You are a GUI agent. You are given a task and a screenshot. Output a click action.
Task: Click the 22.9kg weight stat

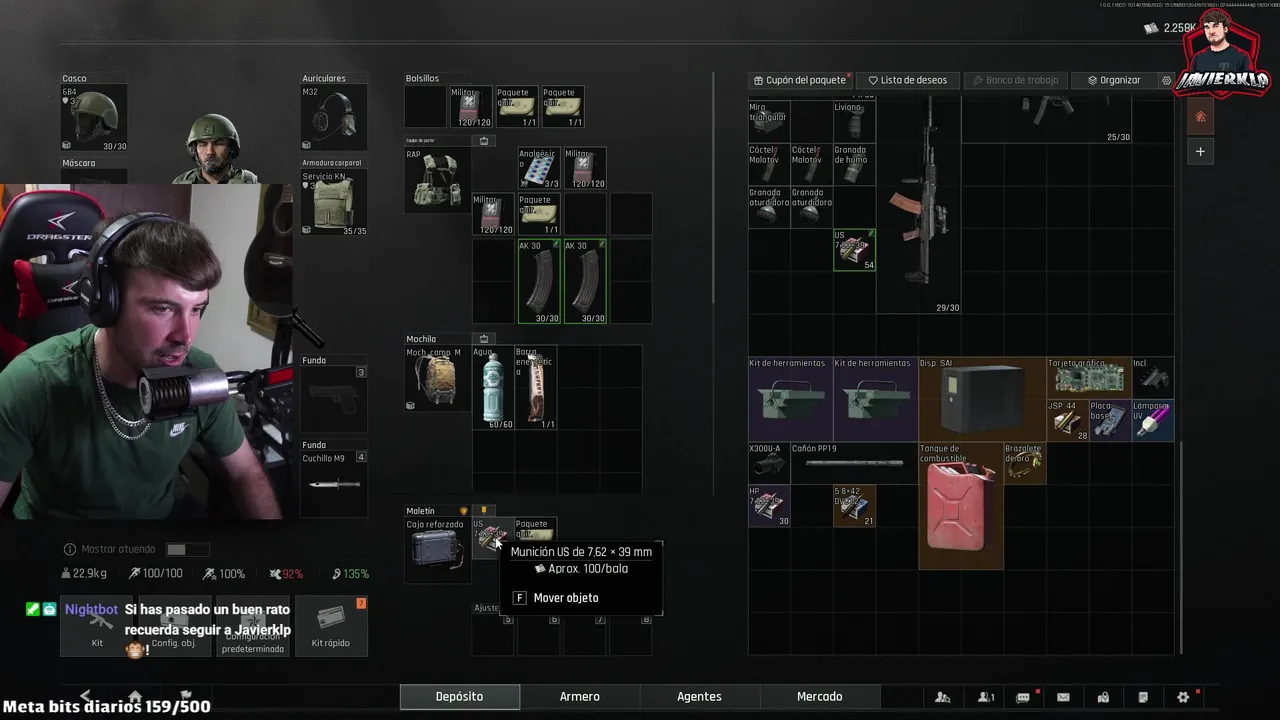(84, 574)
